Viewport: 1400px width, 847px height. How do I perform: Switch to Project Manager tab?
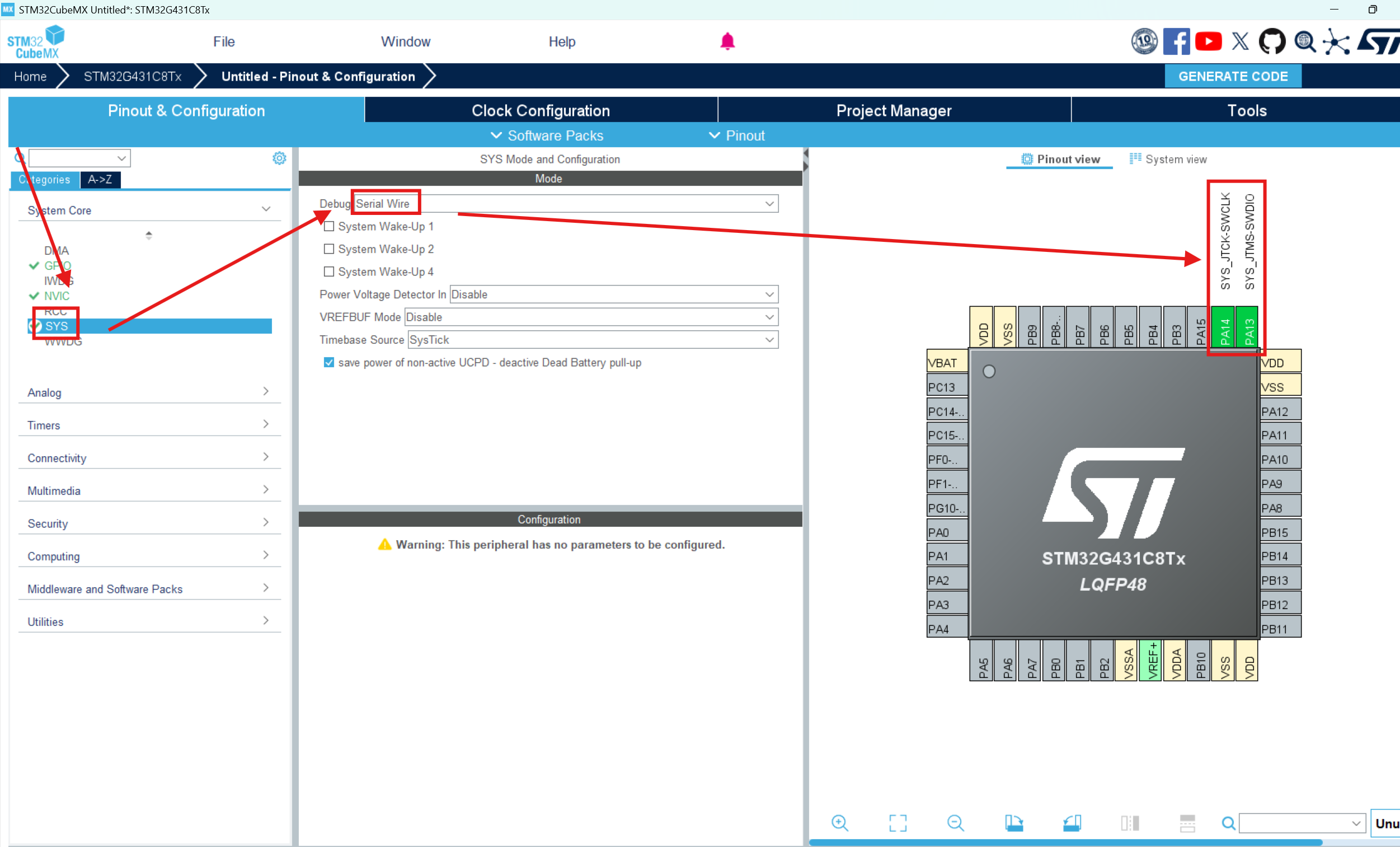894,110
